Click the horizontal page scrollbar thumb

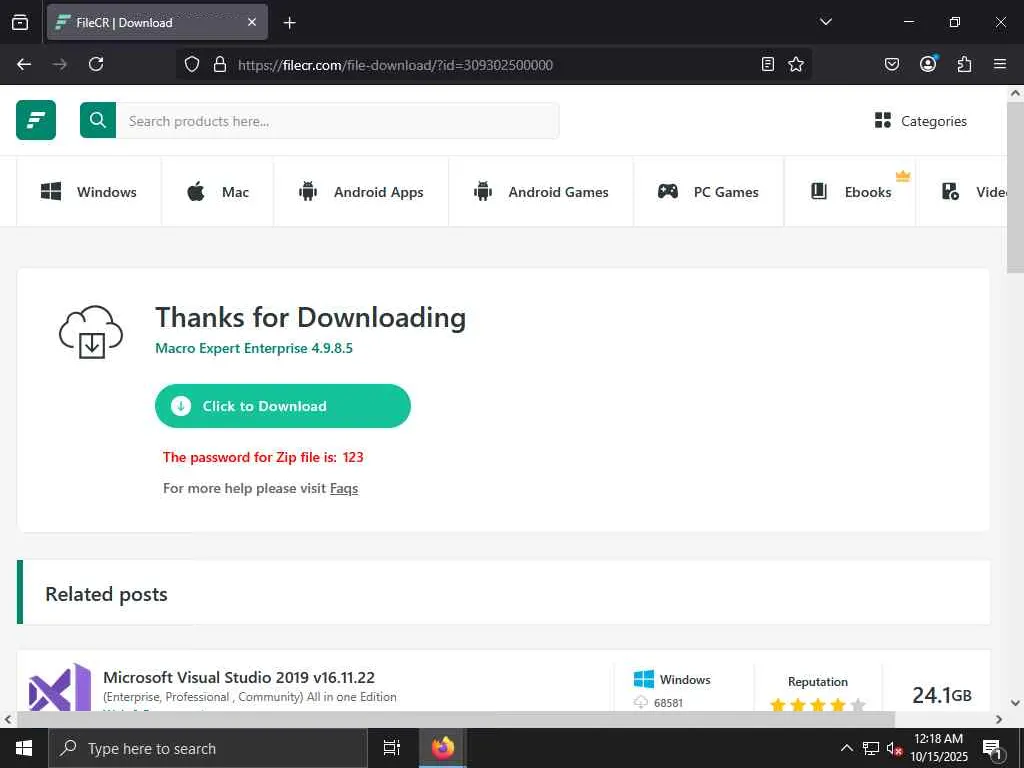455,720
